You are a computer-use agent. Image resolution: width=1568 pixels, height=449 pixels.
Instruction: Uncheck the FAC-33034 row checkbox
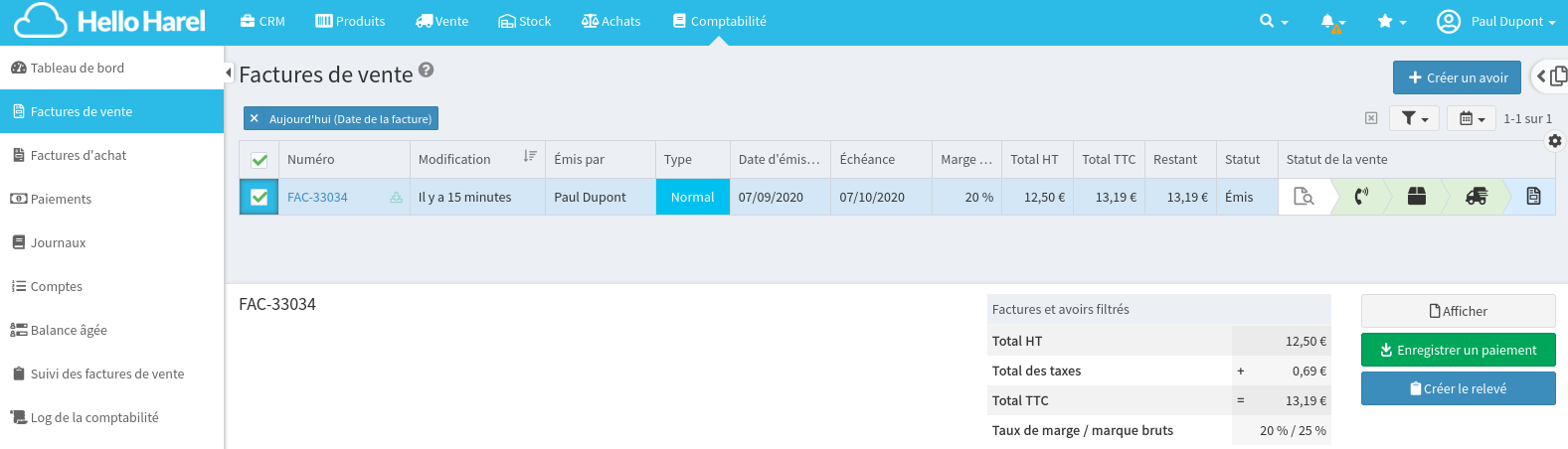pos(260,197)
